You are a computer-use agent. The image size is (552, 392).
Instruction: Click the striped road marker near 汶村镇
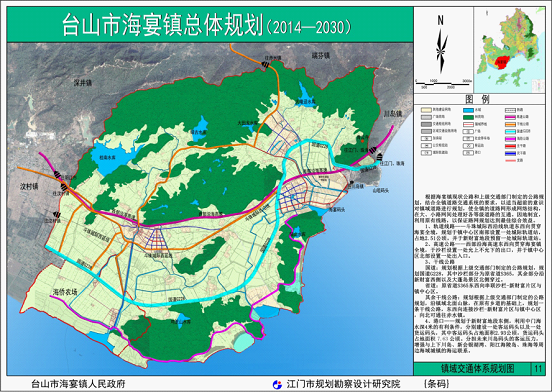click(x=64, y=186)
